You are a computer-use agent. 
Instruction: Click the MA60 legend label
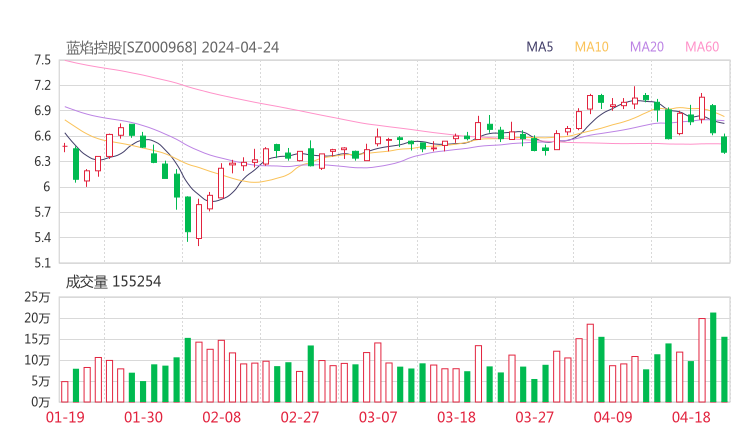click(x=702, y=47)
